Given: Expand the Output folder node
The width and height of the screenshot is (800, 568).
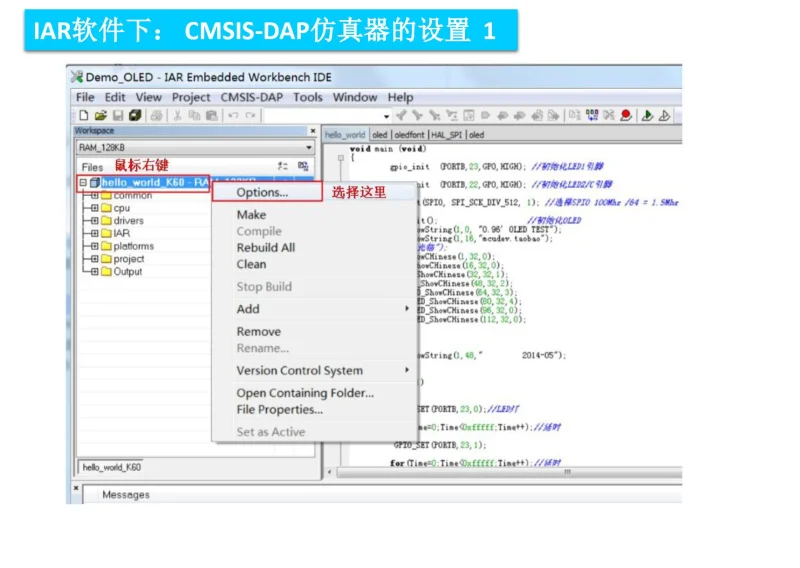Looking at the screenshot, I should pyautogui.click(x=94, y=271).
